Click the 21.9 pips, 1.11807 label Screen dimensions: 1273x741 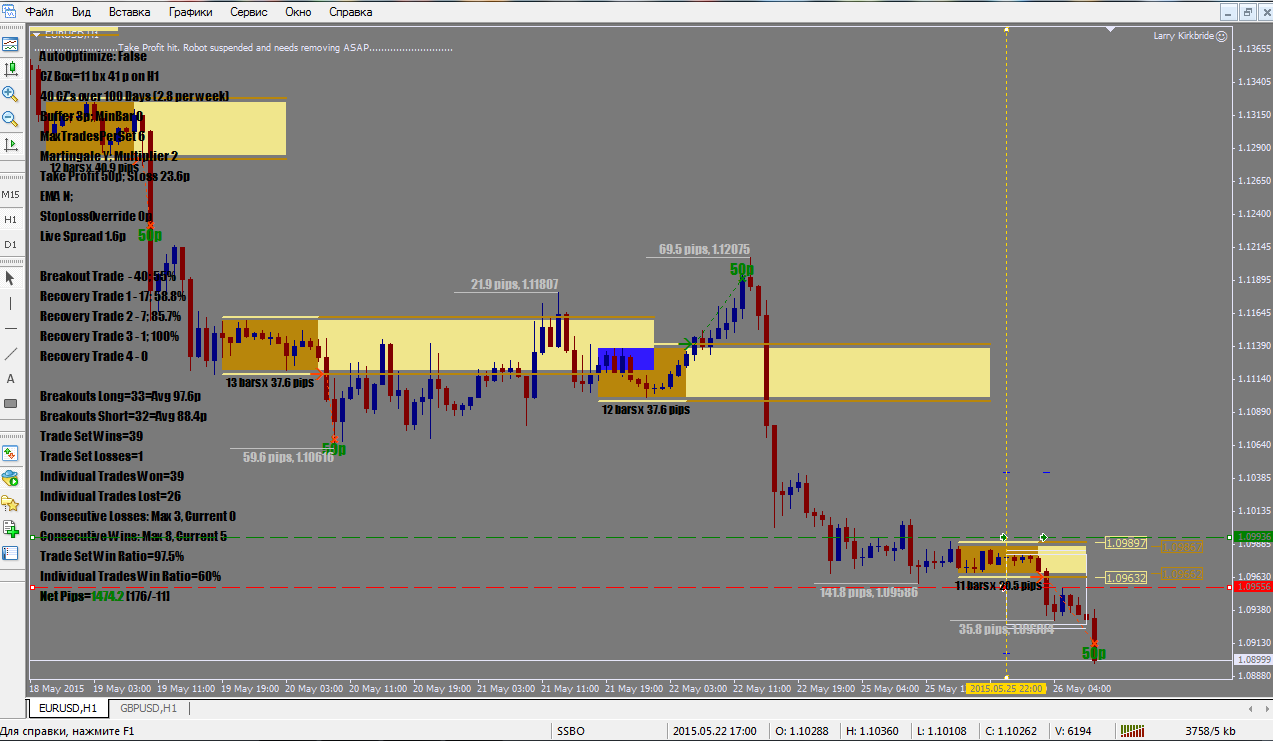pyautogui.click(x=515, y=284)
